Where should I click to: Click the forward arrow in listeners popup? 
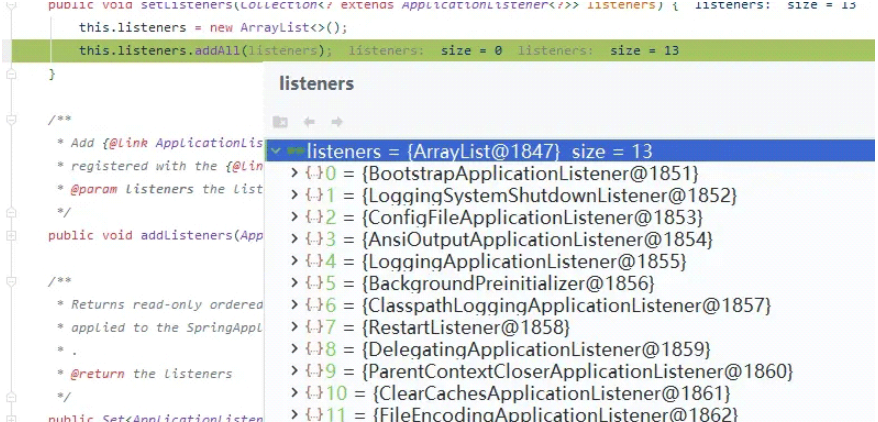click(x=337, y=122)
